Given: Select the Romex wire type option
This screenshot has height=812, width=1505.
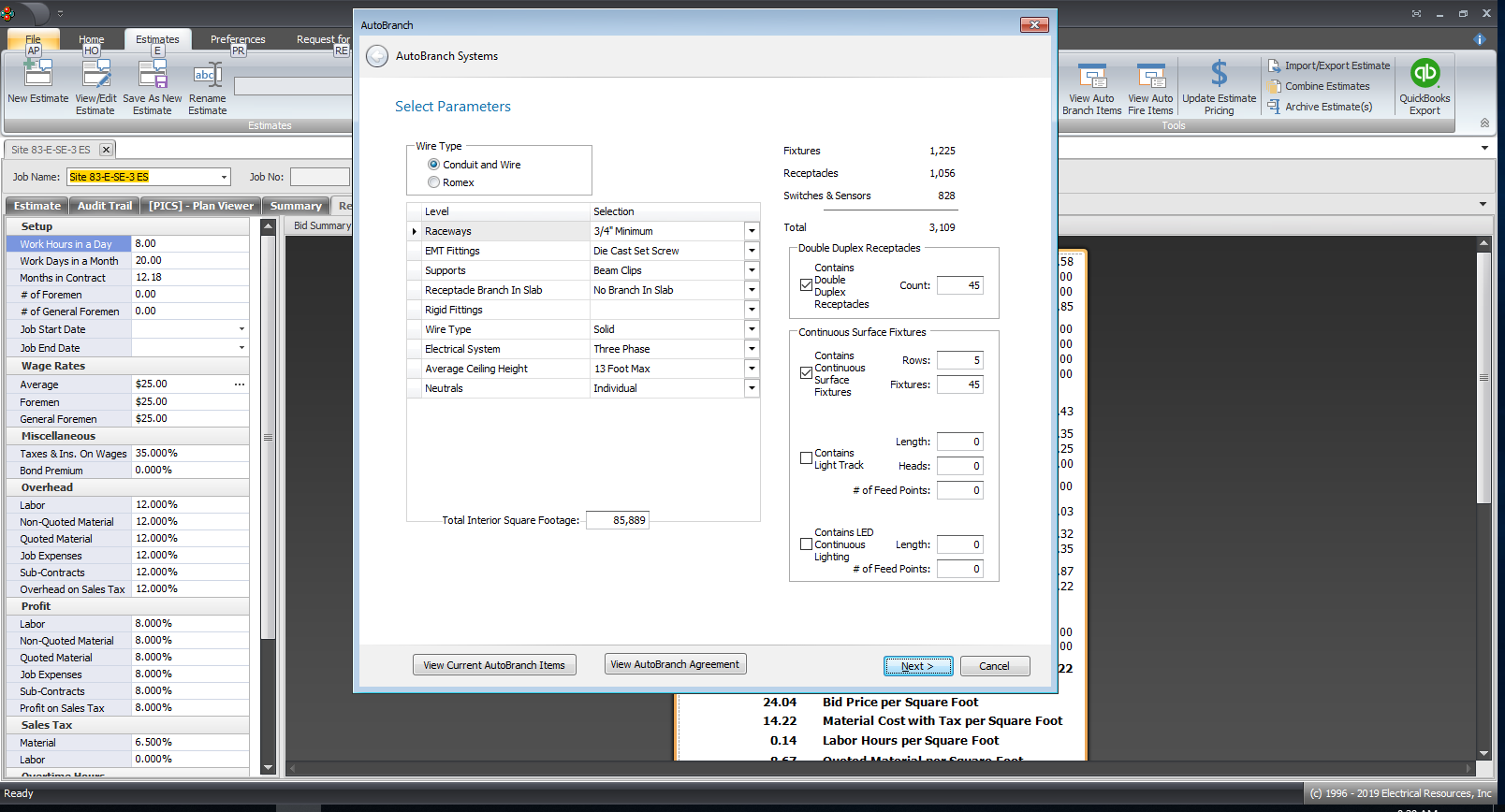Looking at the screenshot, I should (x=434, y=182).
